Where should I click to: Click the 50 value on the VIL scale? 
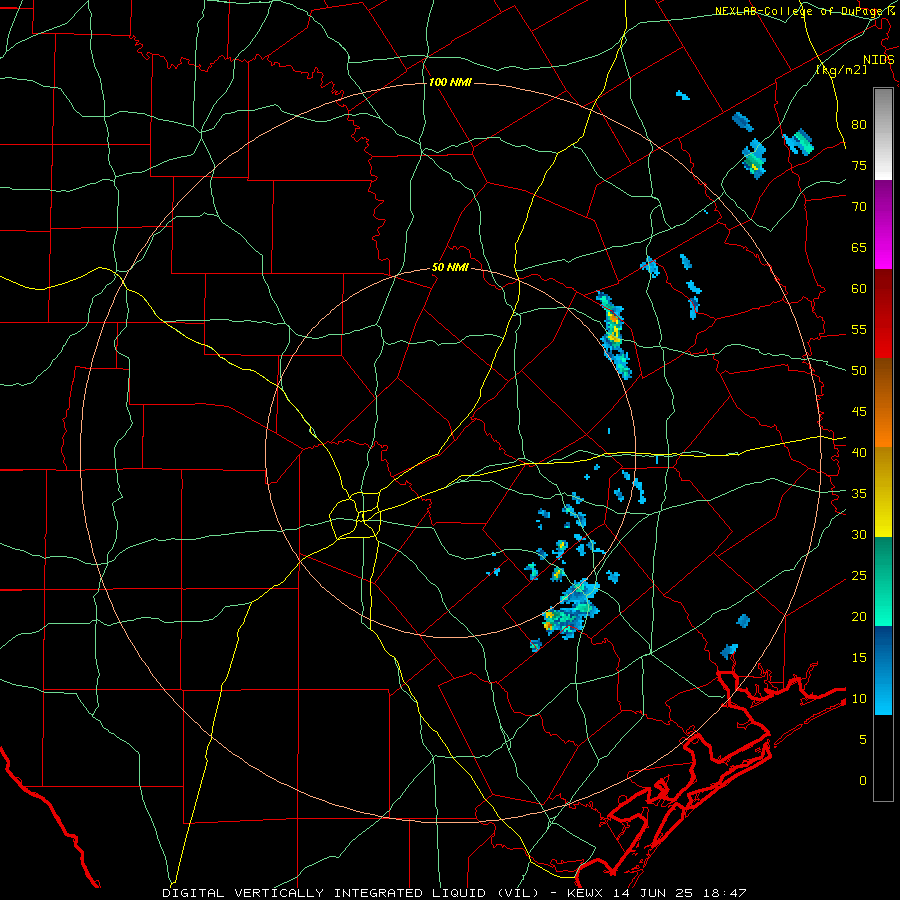pos(859,371)
